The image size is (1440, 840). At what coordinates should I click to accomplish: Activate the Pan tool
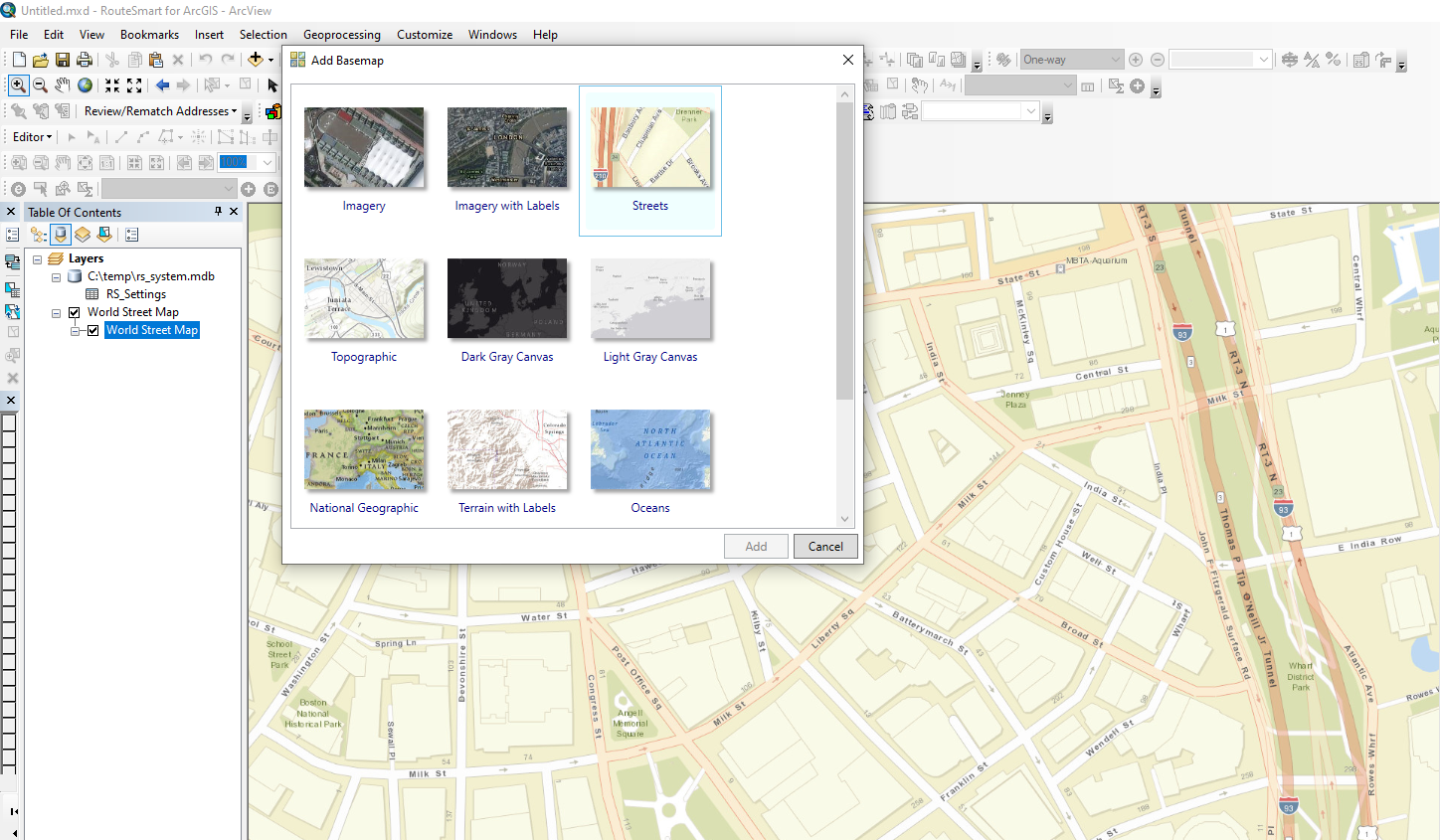coord(62,84)
